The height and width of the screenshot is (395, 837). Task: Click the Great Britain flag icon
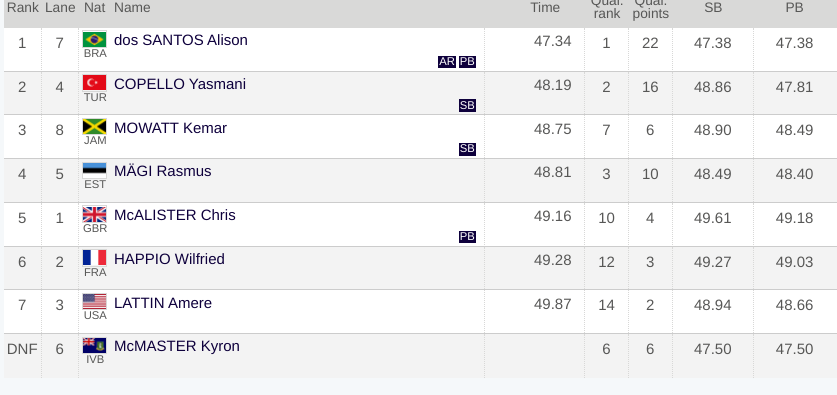click(x=94, y=214)
